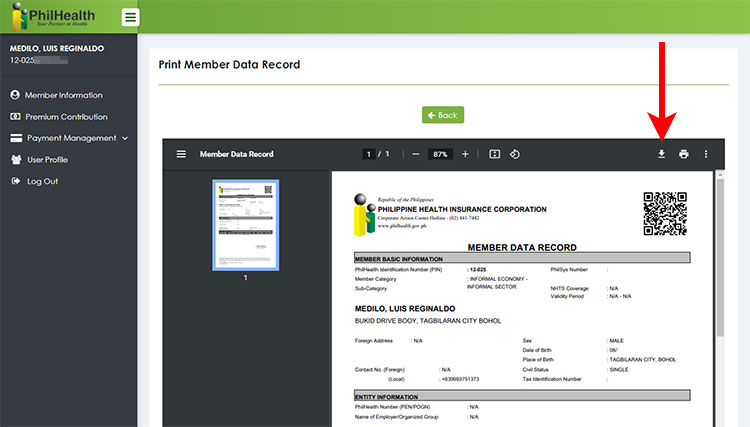Select page 1 thumbnail in PDF sidebar
The image size is (750, 427).
click(245, 225)
